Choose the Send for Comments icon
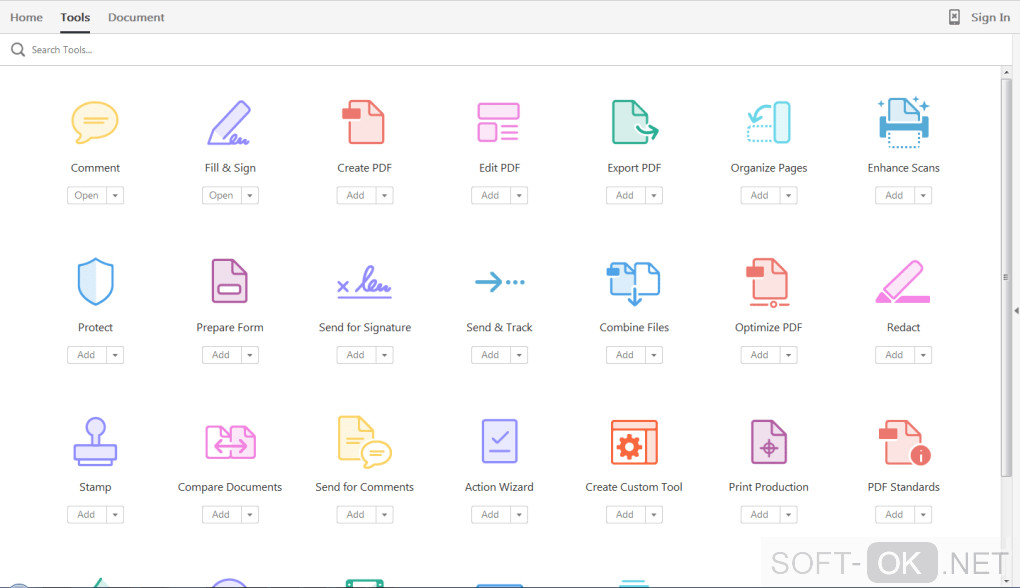This screenshot has width=1020, height=588. (364, 442)
